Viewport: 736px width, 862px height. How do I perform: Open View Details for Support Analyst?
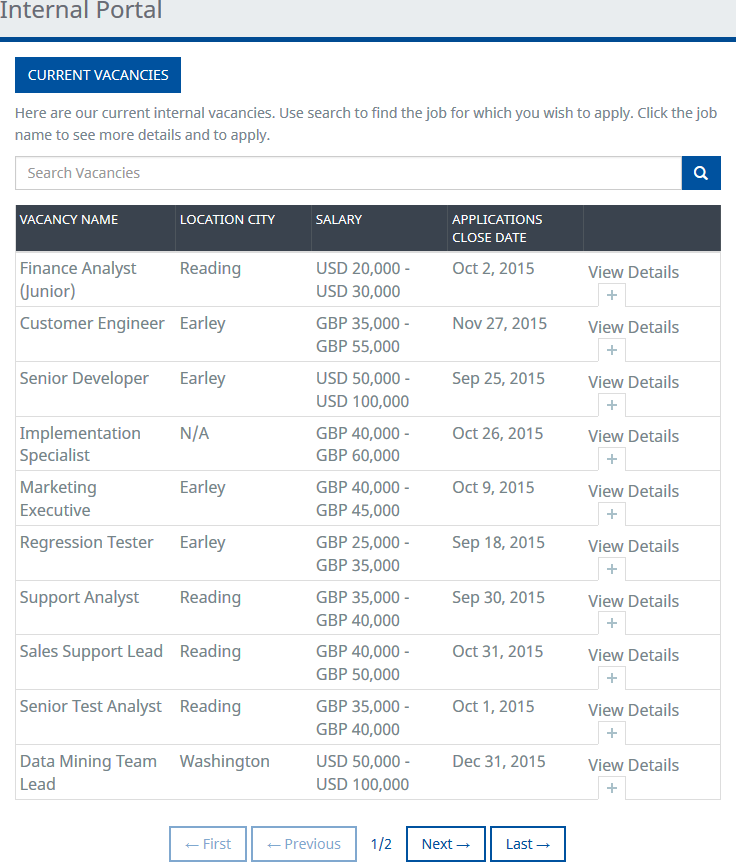click(633, 601)
